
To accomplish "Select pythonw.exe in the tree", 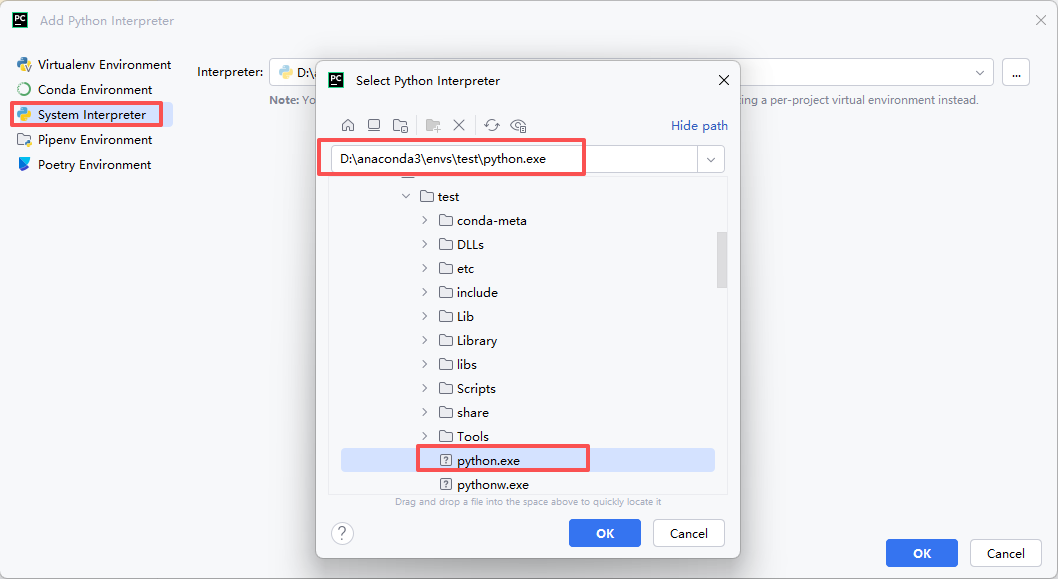I will [493, 485].
